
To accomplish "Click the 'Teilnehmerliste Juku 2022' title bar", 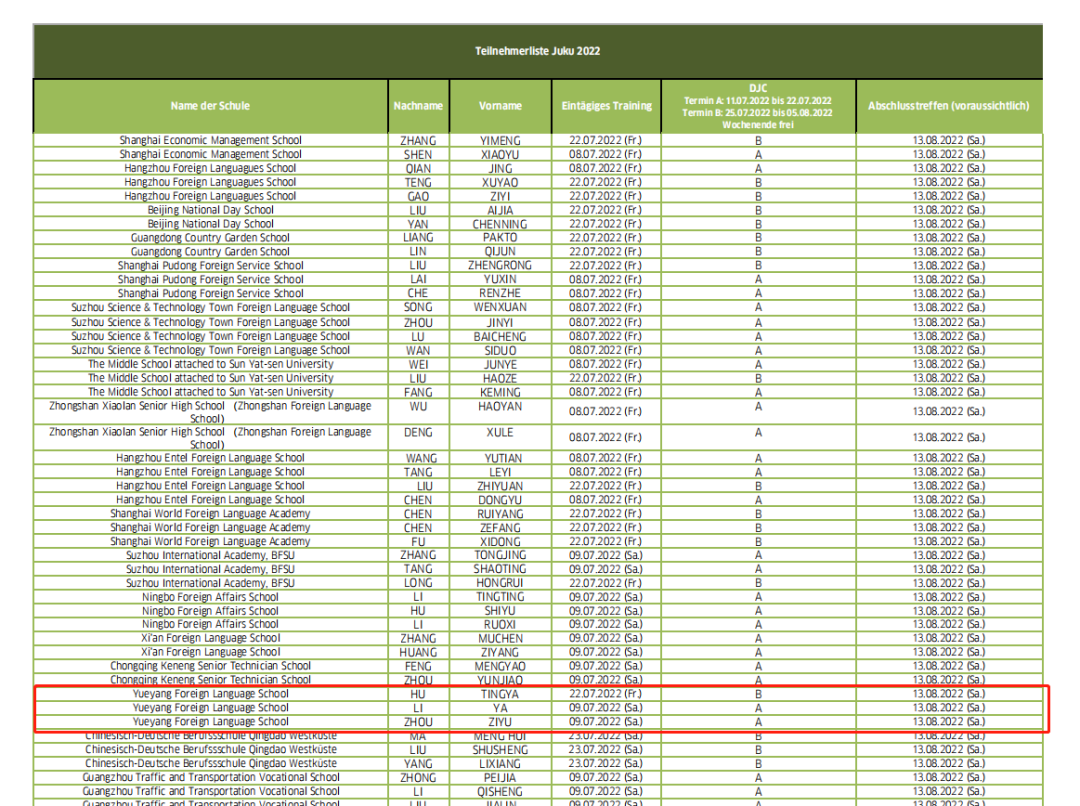I will coord(537,51).
